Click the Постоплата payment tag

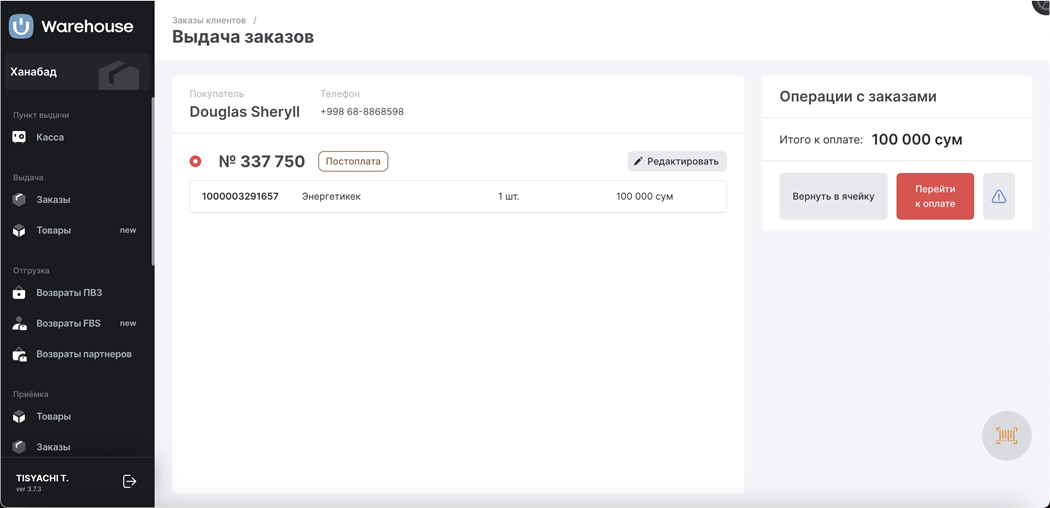(353, 161)
